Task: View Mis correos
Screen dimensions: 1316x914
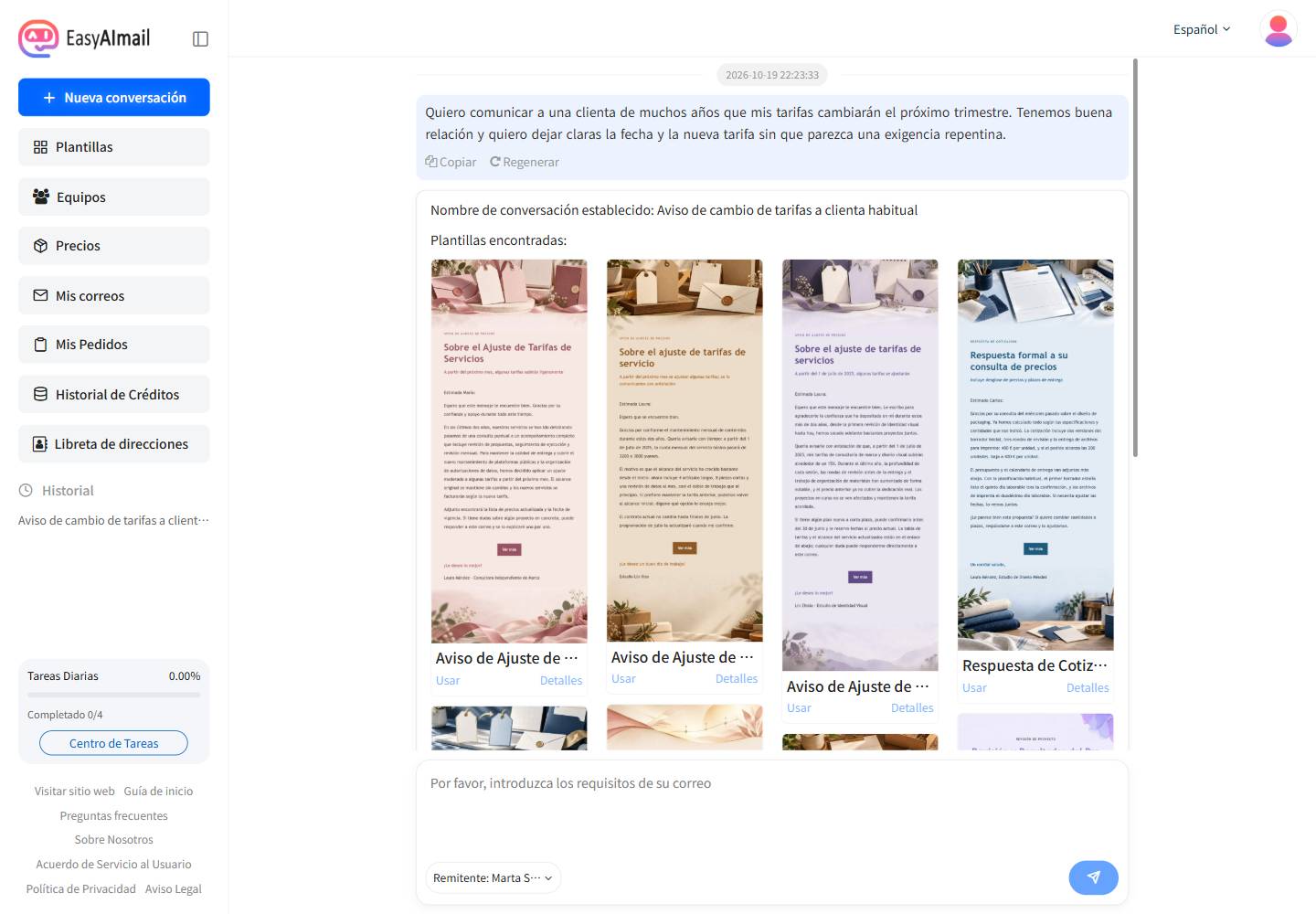Action: (114, 295)
